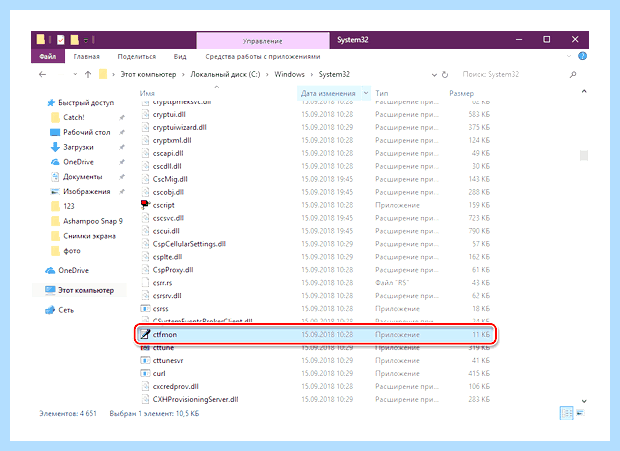The width and height of the screenshot is (620, 451).
Task: Click the Windows breadcrumb in address bar
Action: click(x=289, y=74)
